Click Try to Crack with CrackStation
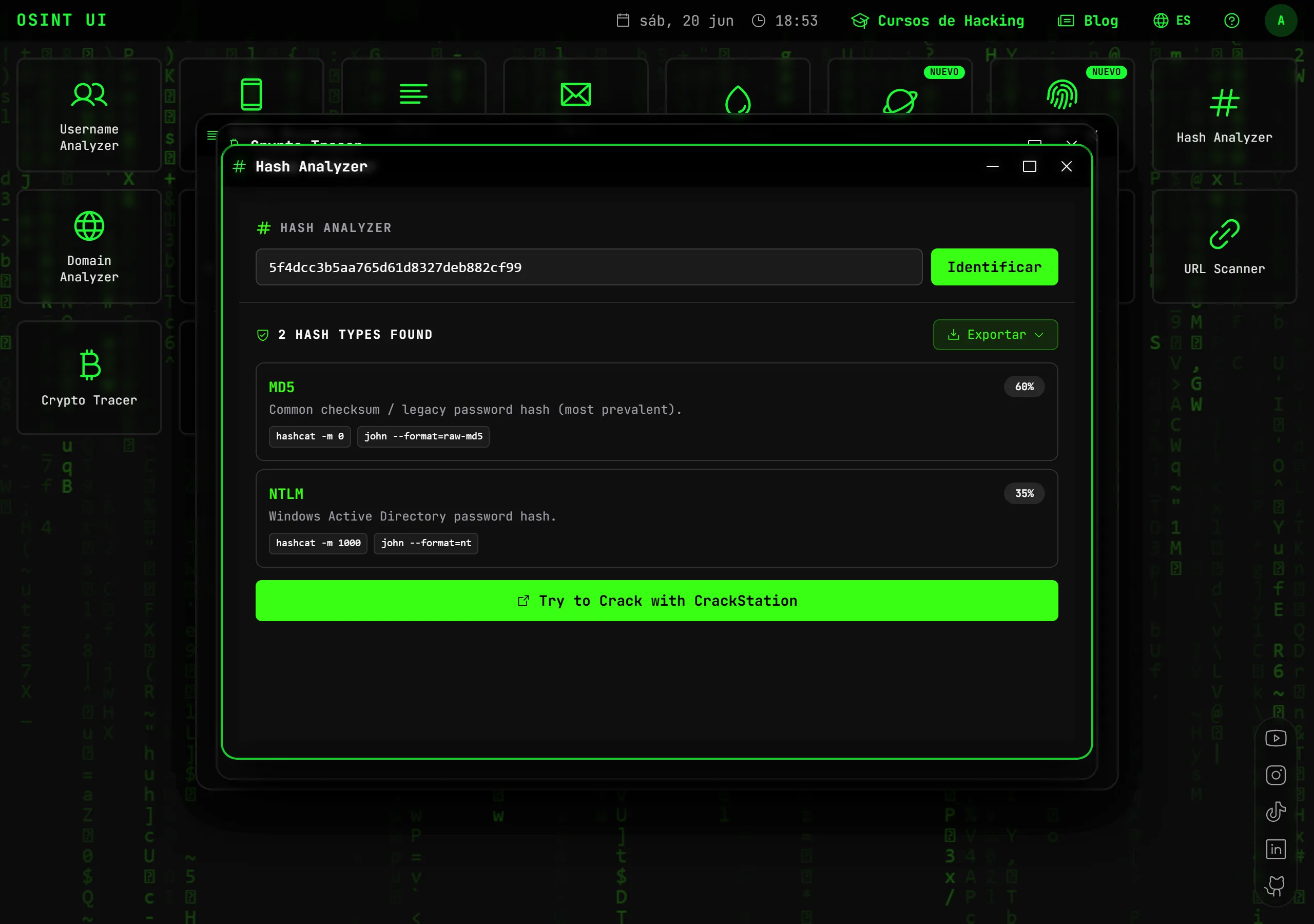Viewport: 1314px width, 924px height. (x=656, y=601)
